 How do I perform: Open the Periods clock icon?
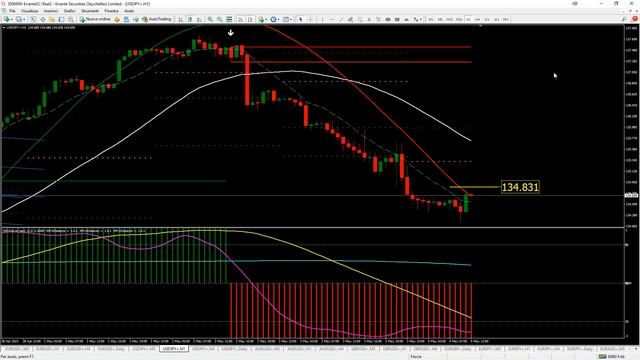273,19
